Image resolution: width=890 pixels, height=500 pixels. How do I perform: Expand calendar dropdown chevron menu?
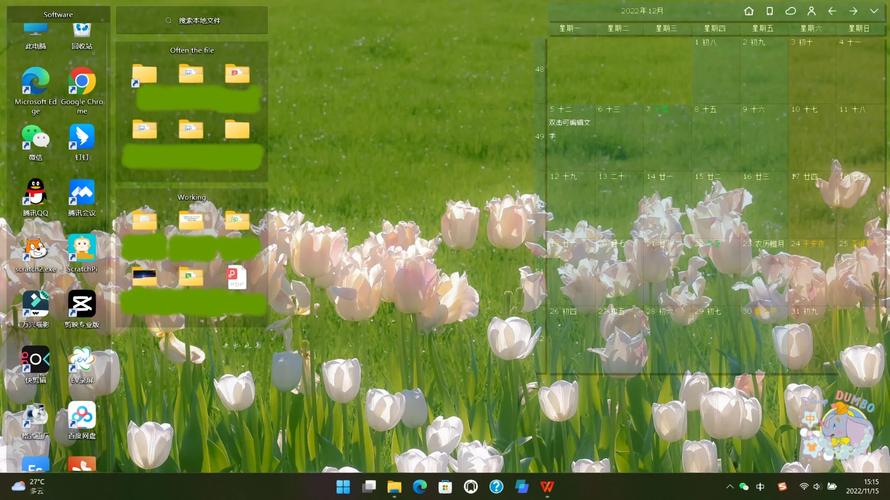point(875,11)
